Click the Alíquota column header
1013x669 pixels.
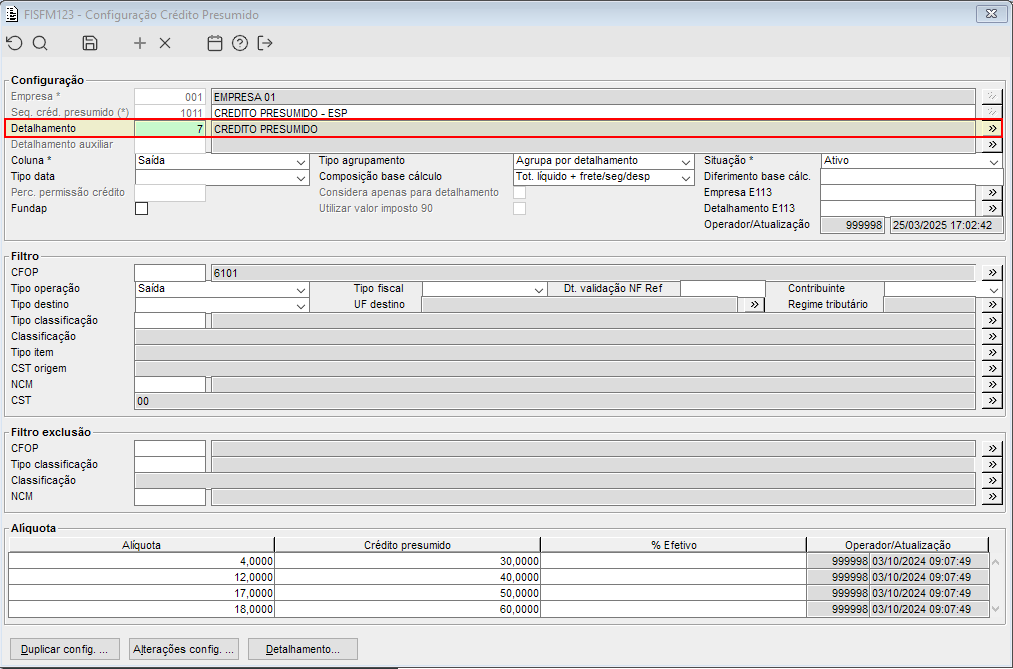pos(141,545)
